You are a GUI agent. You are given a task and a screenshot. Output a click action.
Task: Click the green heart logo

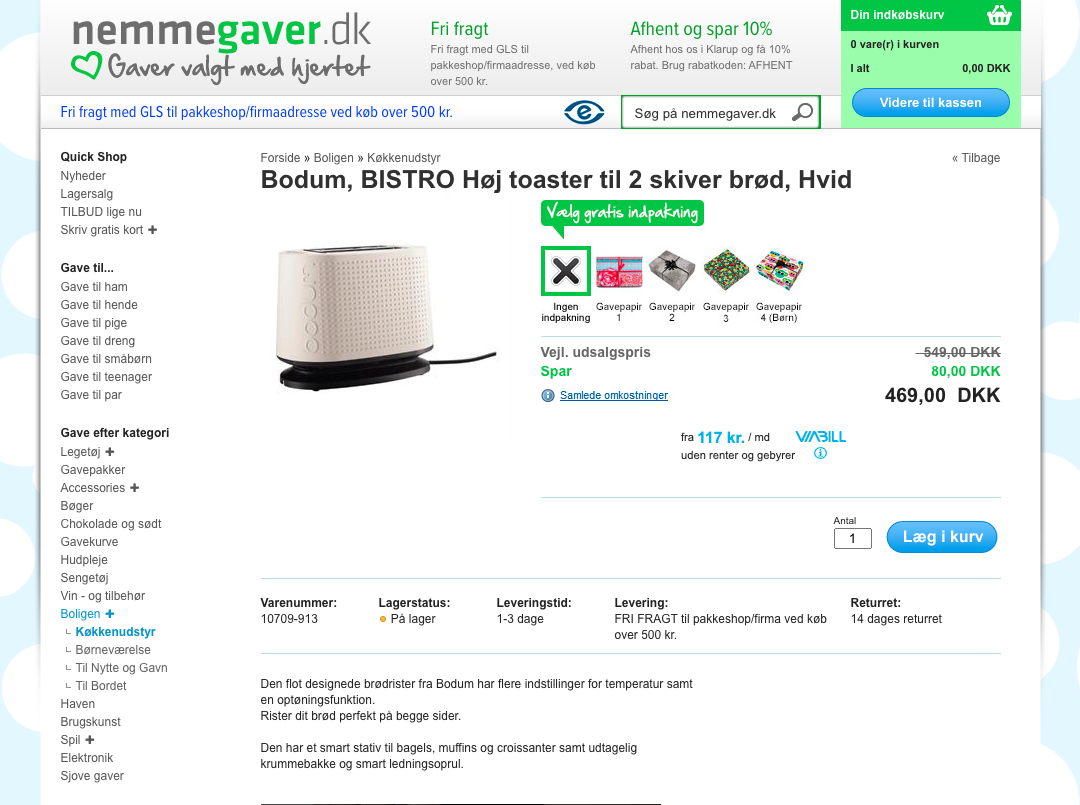click(x=87, y=65)
